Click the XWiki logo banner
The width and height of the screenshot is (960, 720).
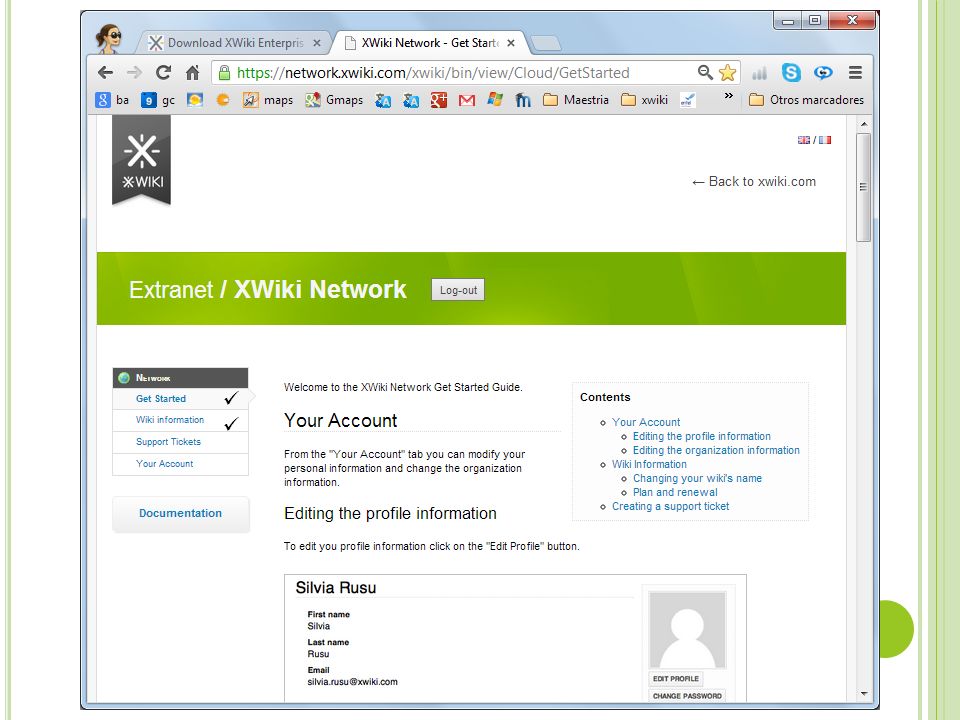(x=141, y=160)
